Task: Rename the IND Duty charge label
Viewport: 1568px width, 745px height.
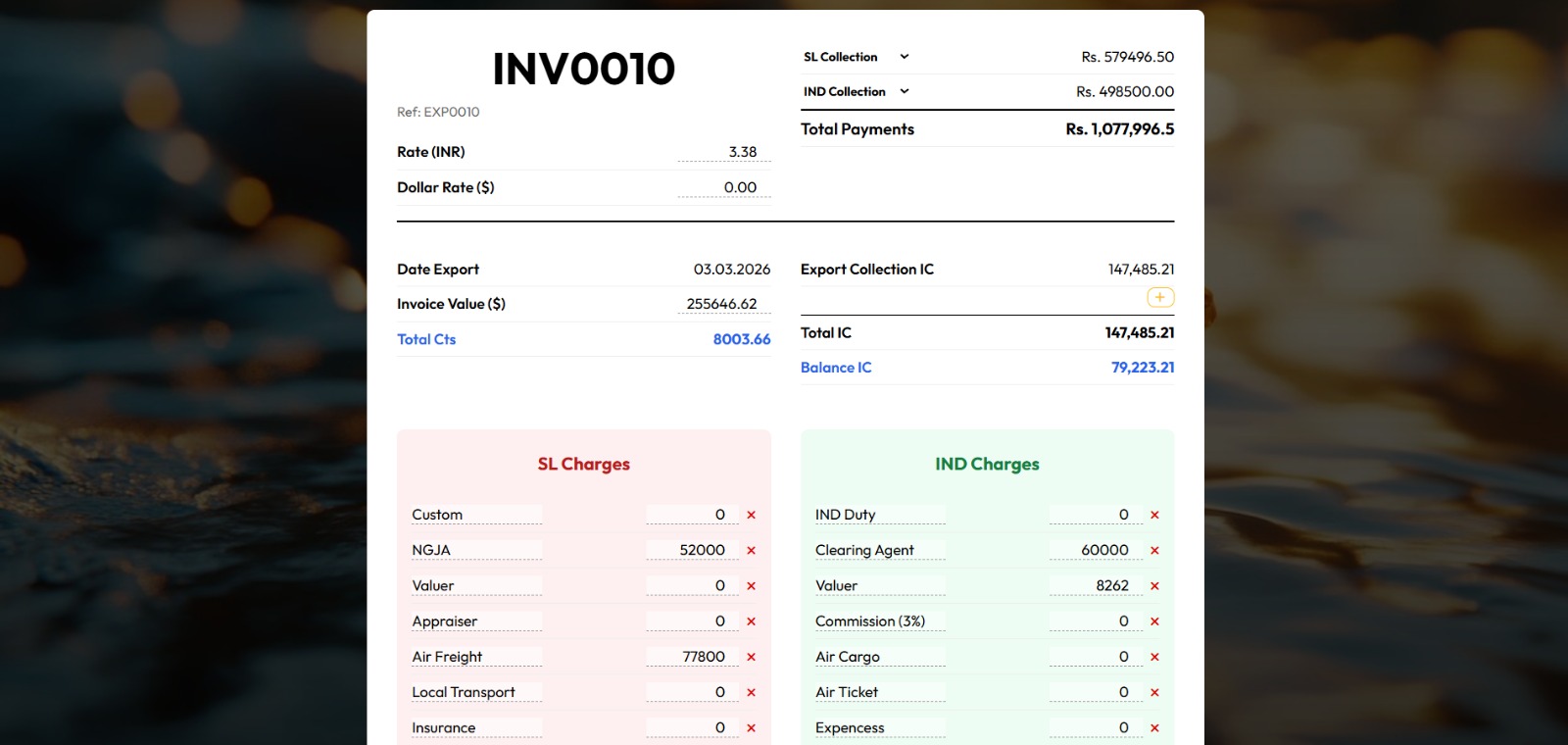Action: (880, 515)
